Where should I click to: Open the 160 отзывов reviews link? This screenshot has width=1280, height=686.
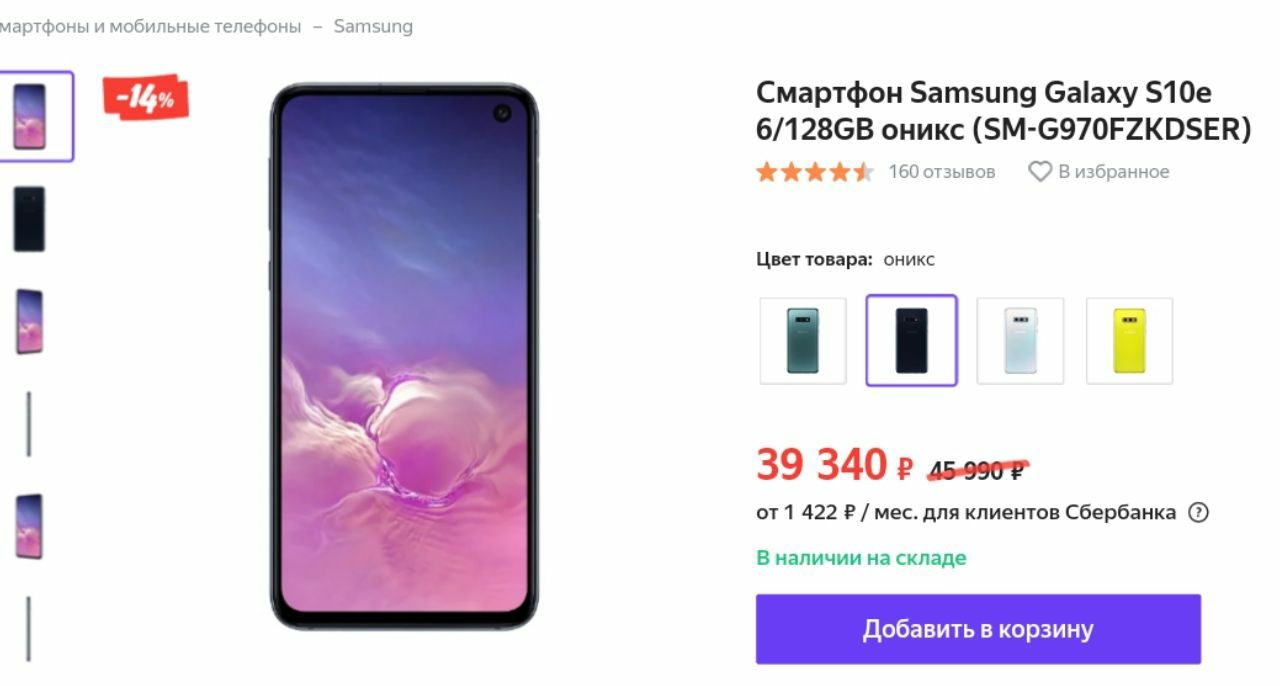tap(942, 172)
